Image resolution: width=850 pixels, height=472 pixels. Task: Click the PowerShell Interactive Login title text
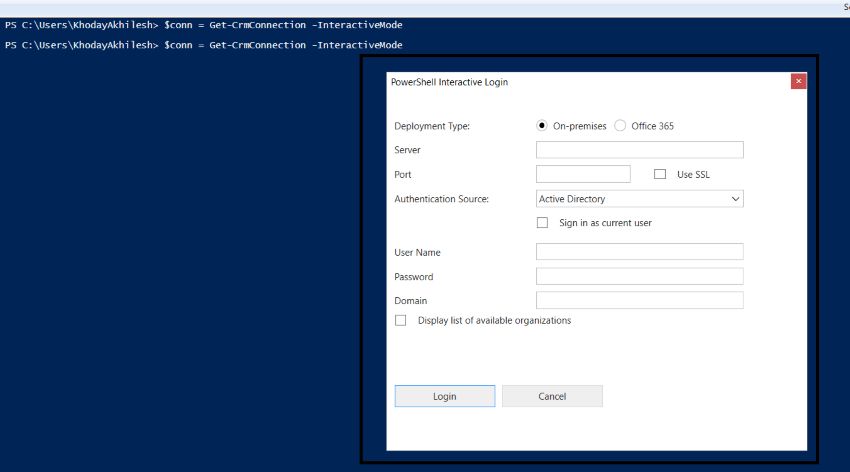pos(449,82)
